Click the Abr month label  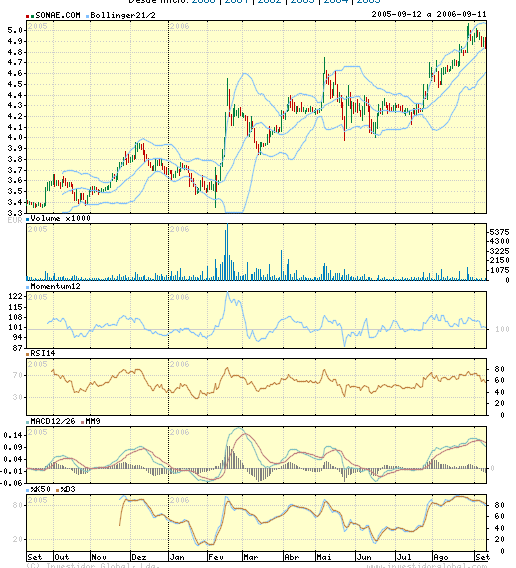coord(291,557)
